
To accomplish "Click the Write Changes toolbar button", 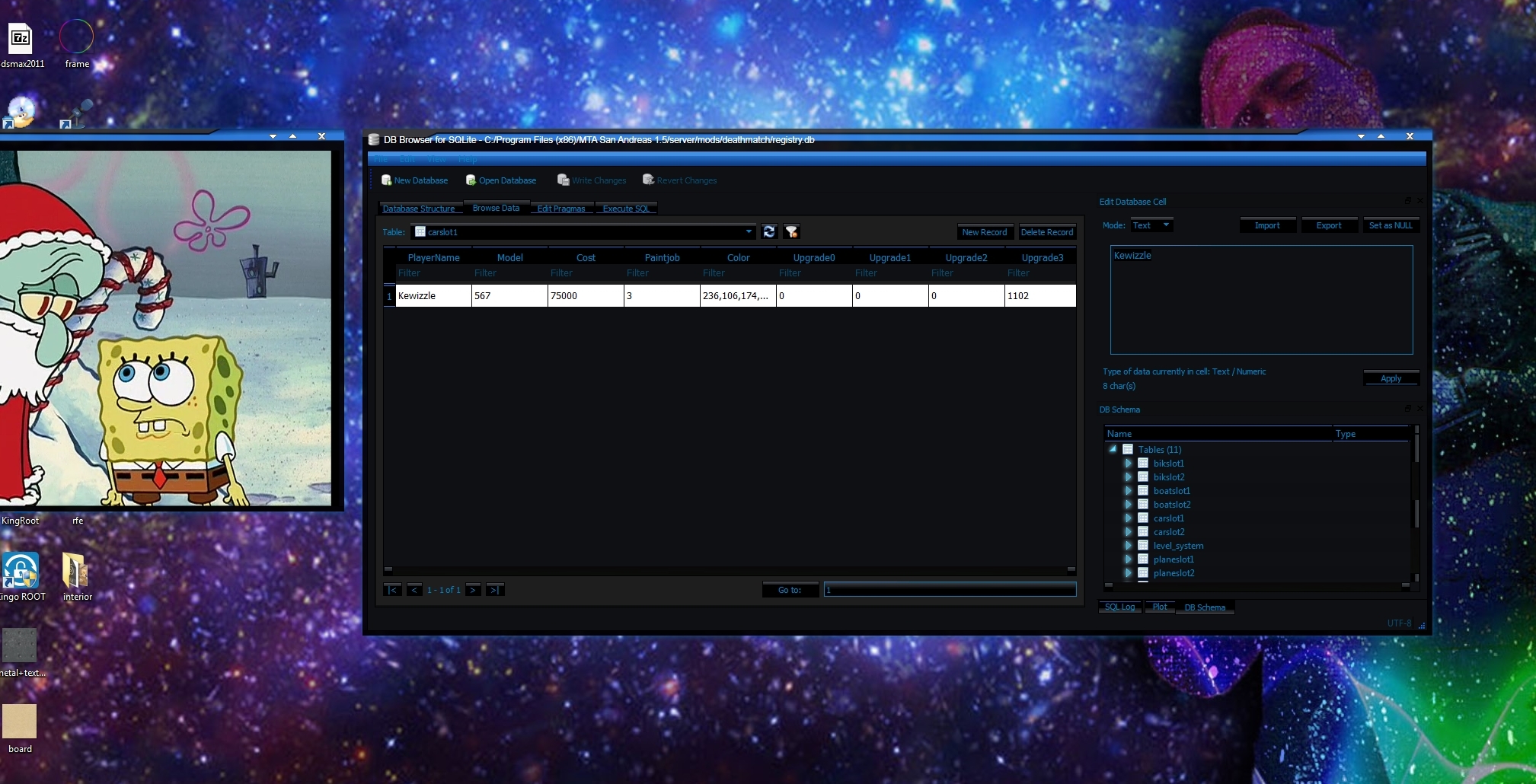I will [592, 180].
